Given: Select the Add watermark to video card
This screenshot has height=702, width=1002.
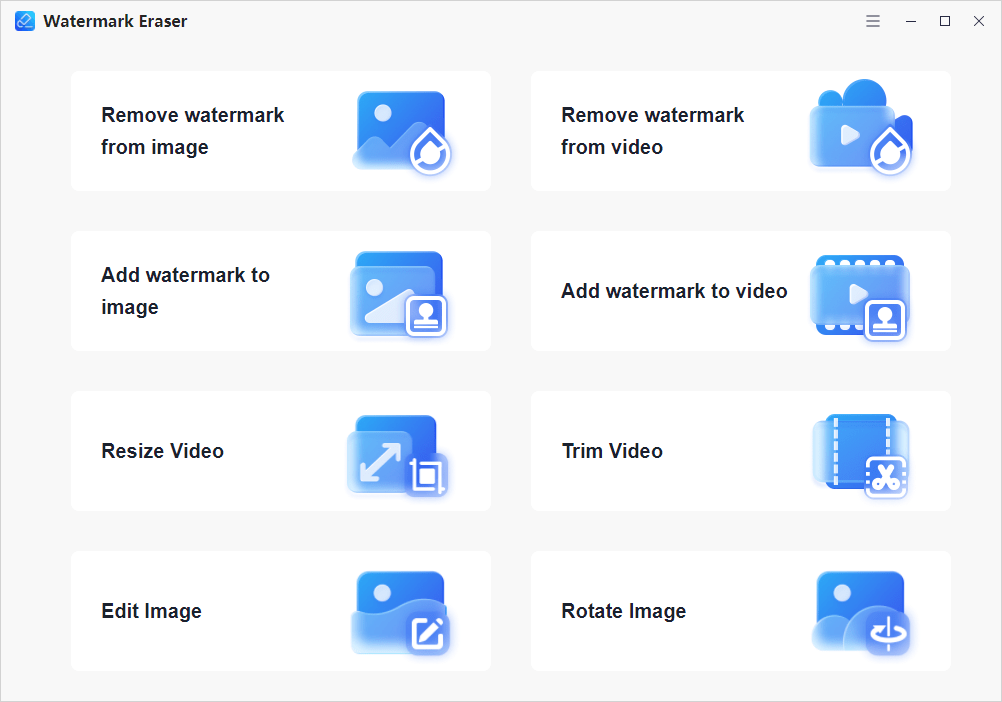Looking at the screenshot, I should [740, 291].
